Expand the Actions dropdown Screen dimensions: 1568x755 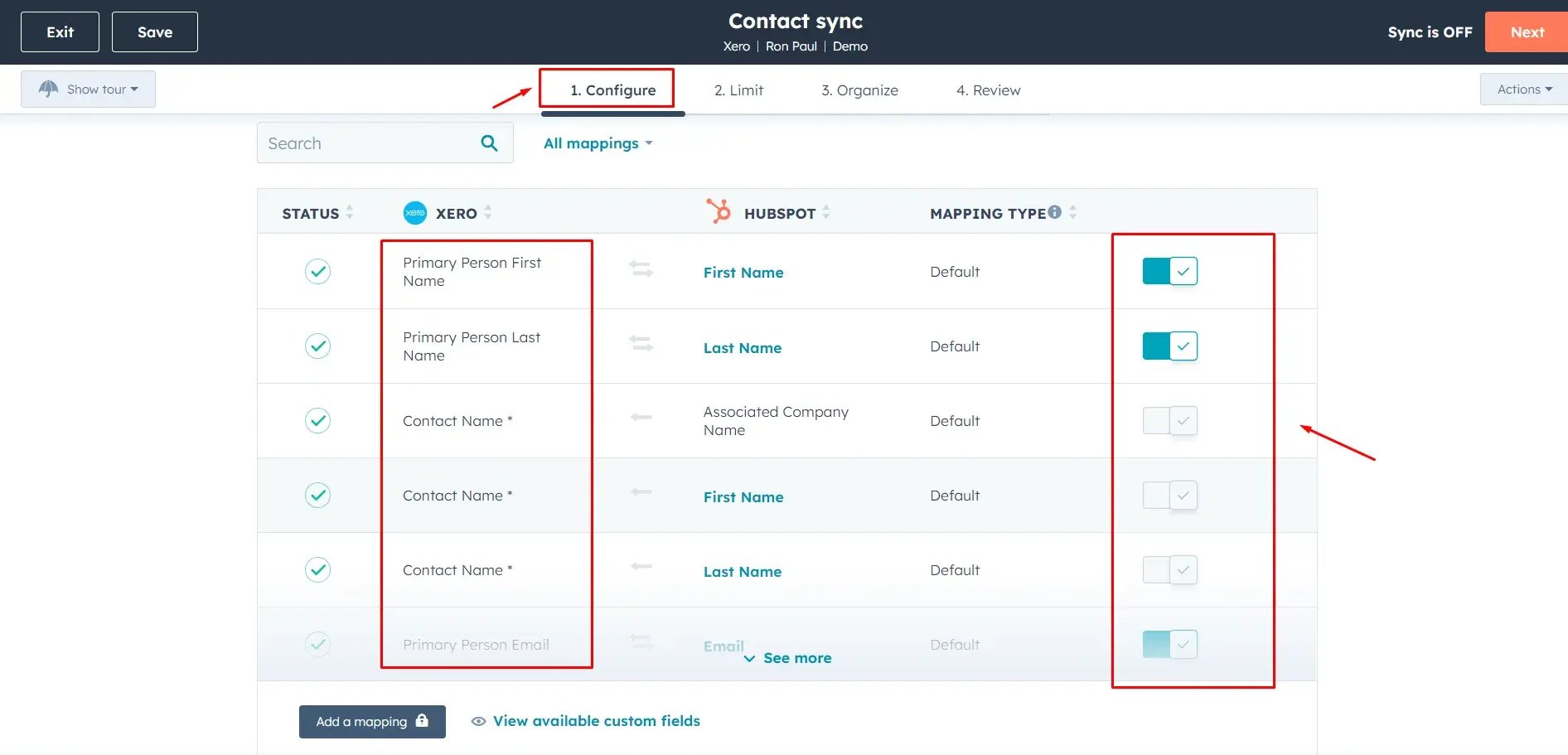[x=1522, y=89]
